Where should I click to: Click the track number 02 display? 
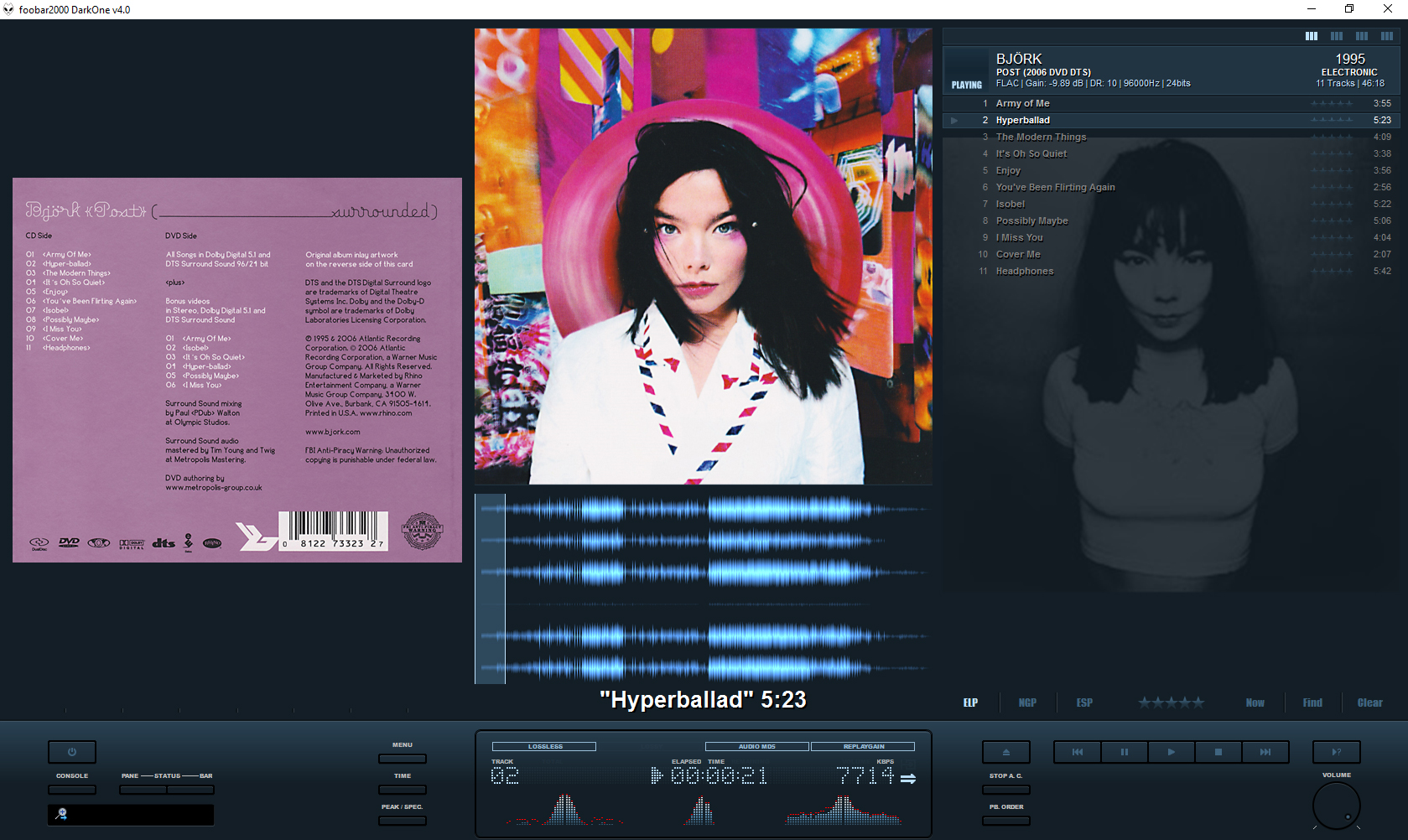(505, 776)
